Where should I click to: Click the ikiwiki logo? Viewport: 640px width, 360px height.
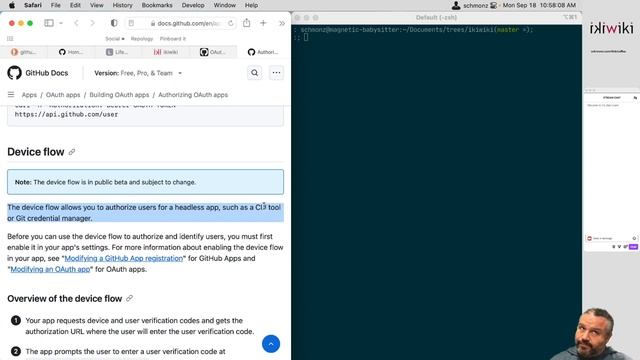611,29
